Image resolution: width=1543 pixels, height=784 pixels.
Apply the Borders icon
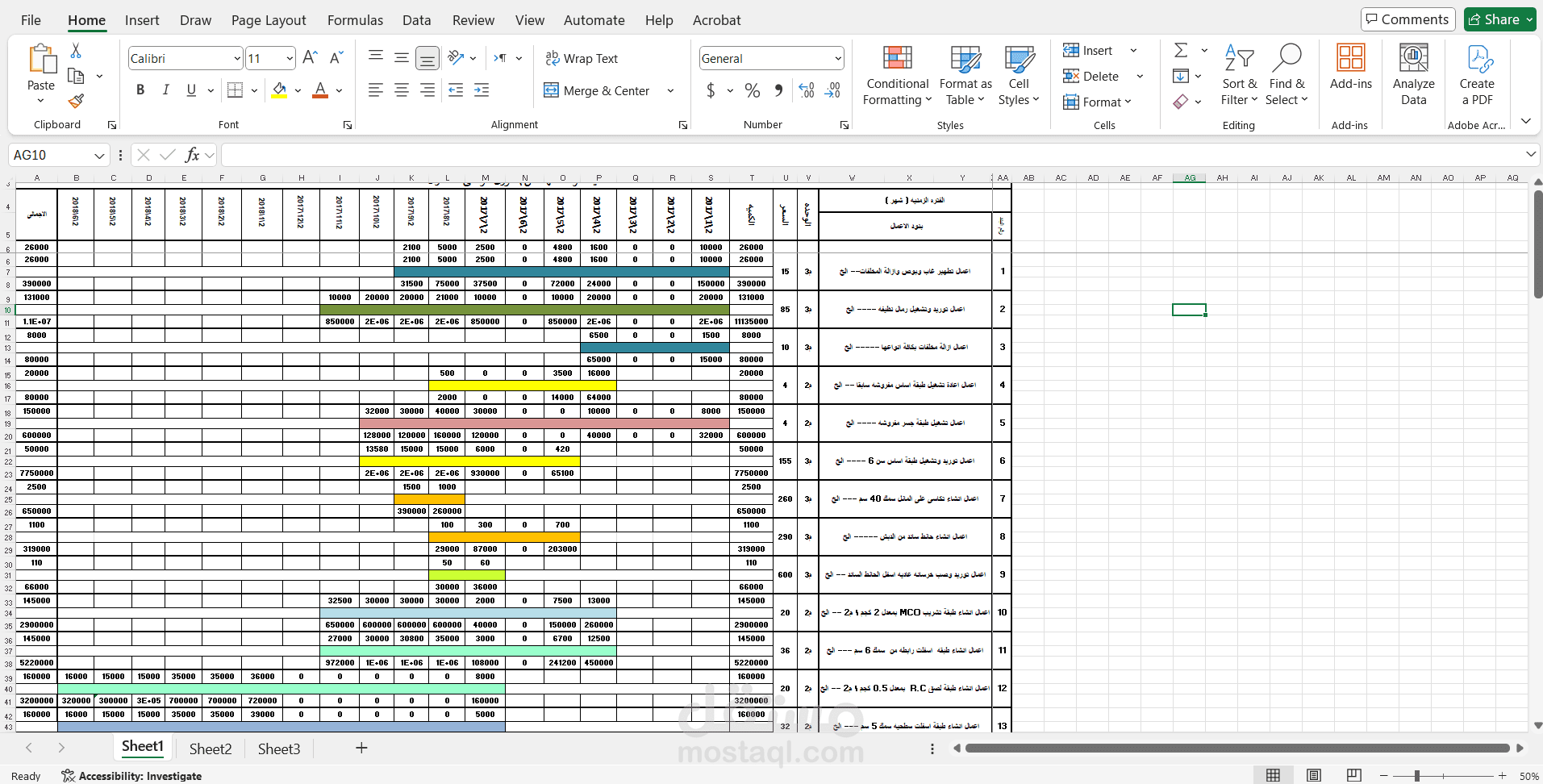(x=235, y=90)
